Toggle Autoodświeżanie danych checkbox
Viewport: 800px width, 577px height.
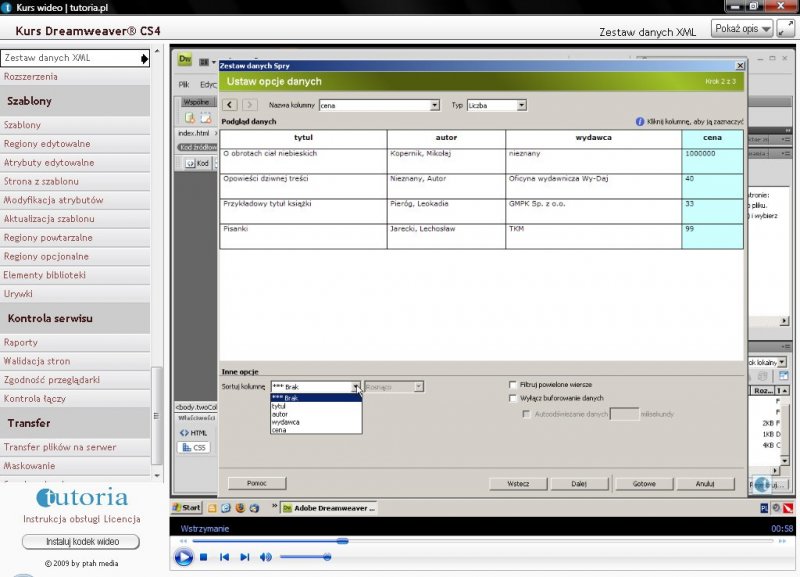527,412
